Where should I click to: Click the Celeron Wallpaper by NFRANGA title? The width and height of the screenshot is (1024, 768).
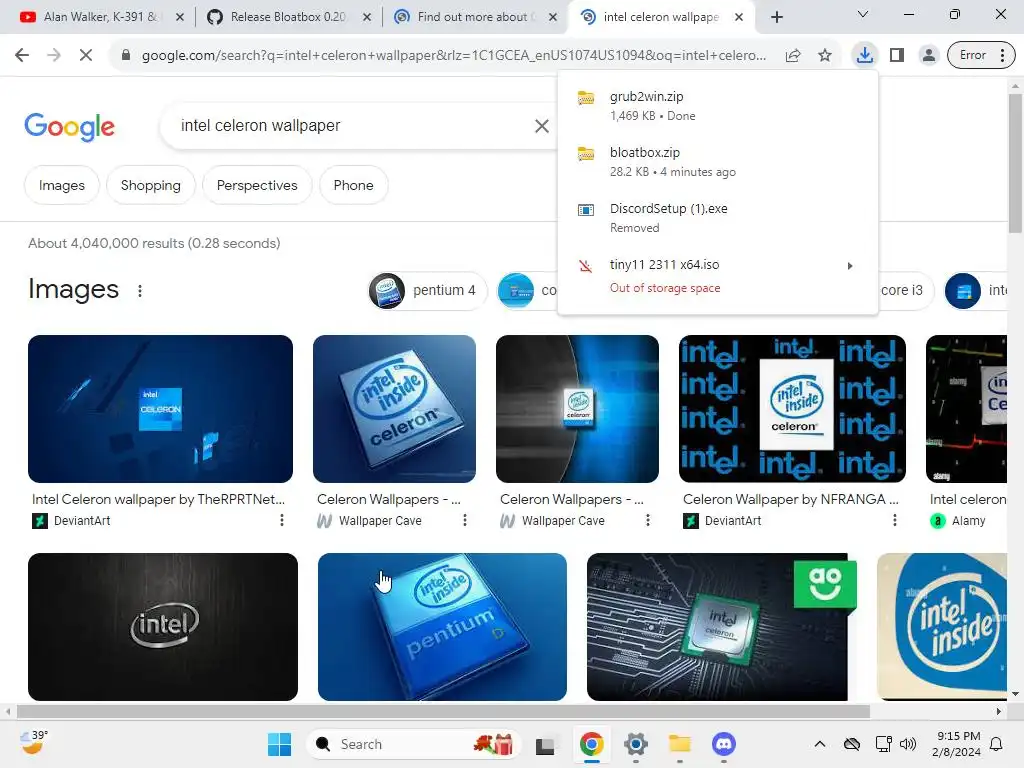tap(791, 500)
